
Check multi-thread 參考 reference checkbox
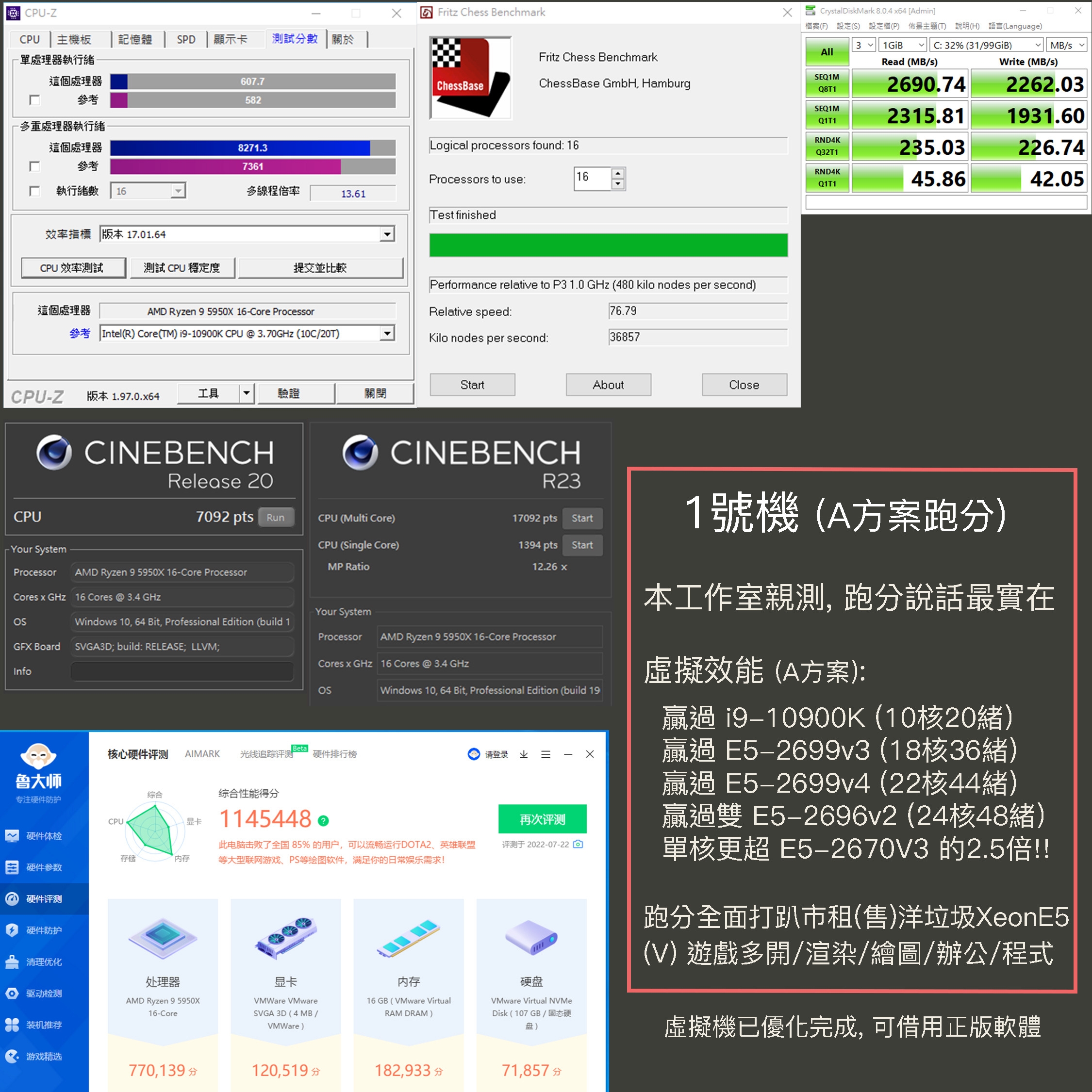(34, 166)
